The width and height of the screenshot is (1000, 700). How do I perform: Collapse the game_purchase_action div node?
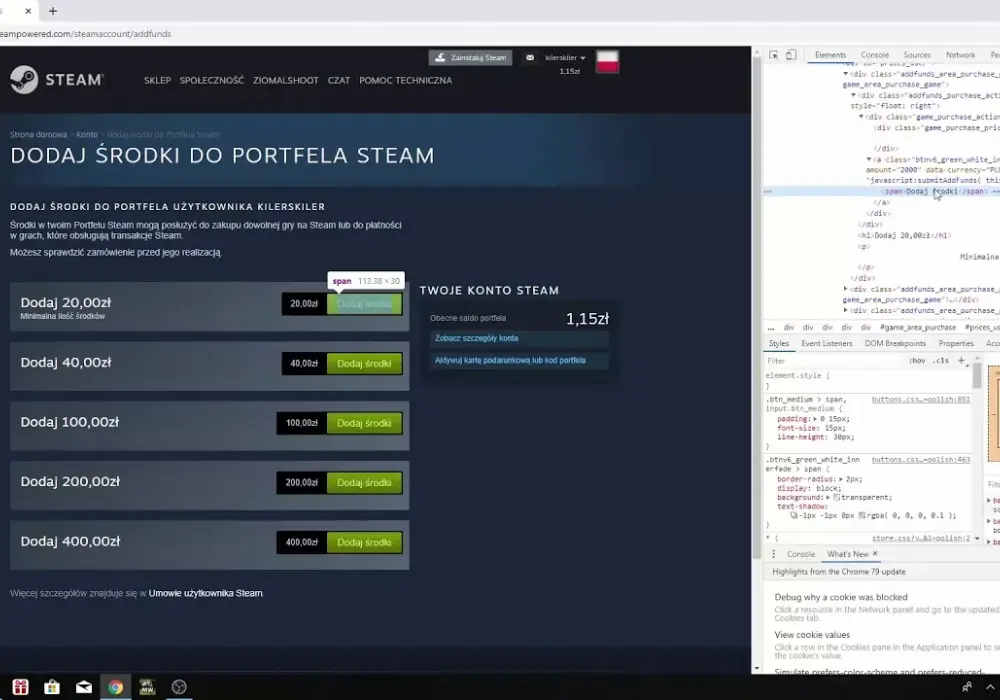[x=861, y=117]
